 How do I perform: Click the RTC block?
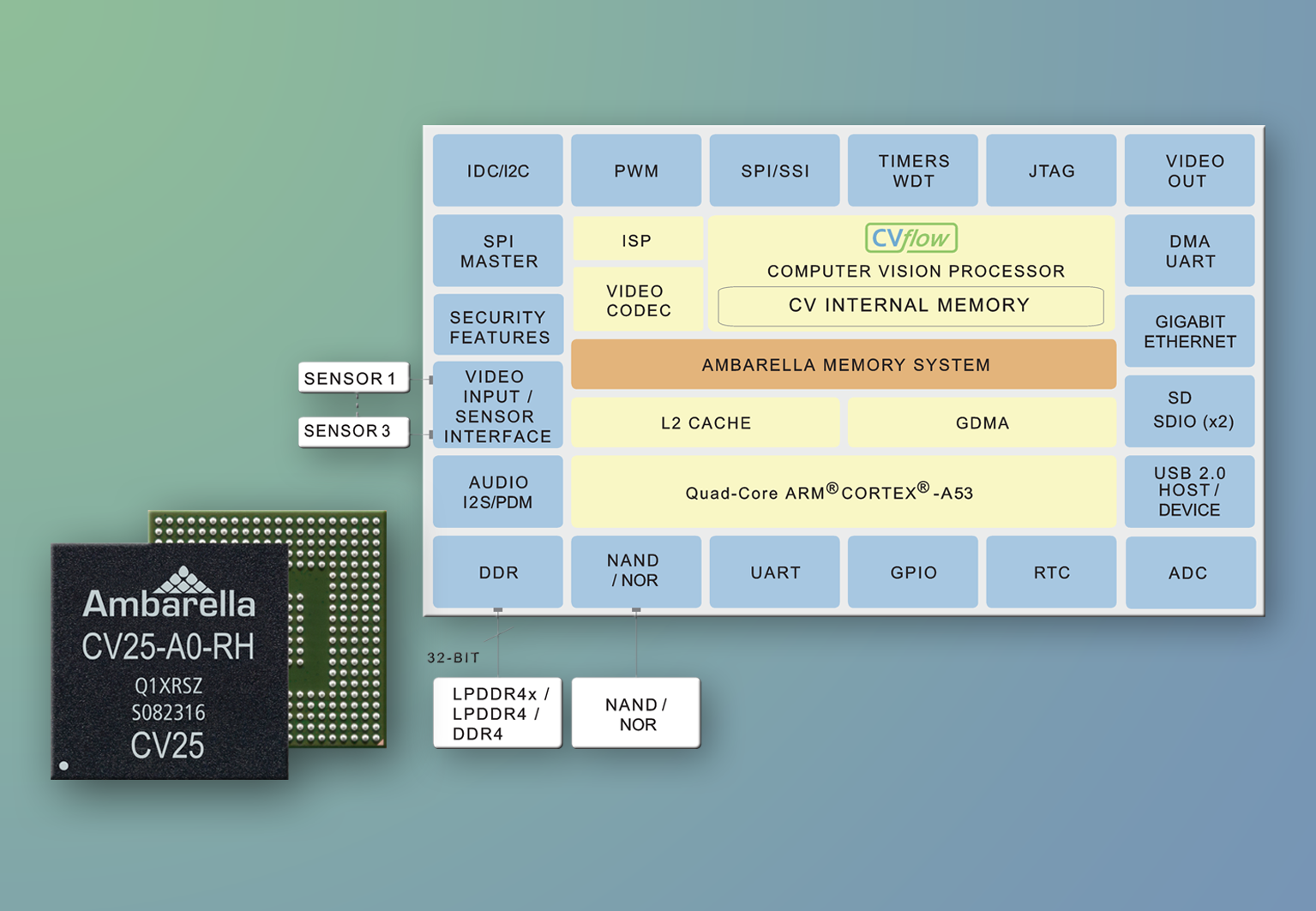pyautogui.click(x=1051, y=572)
